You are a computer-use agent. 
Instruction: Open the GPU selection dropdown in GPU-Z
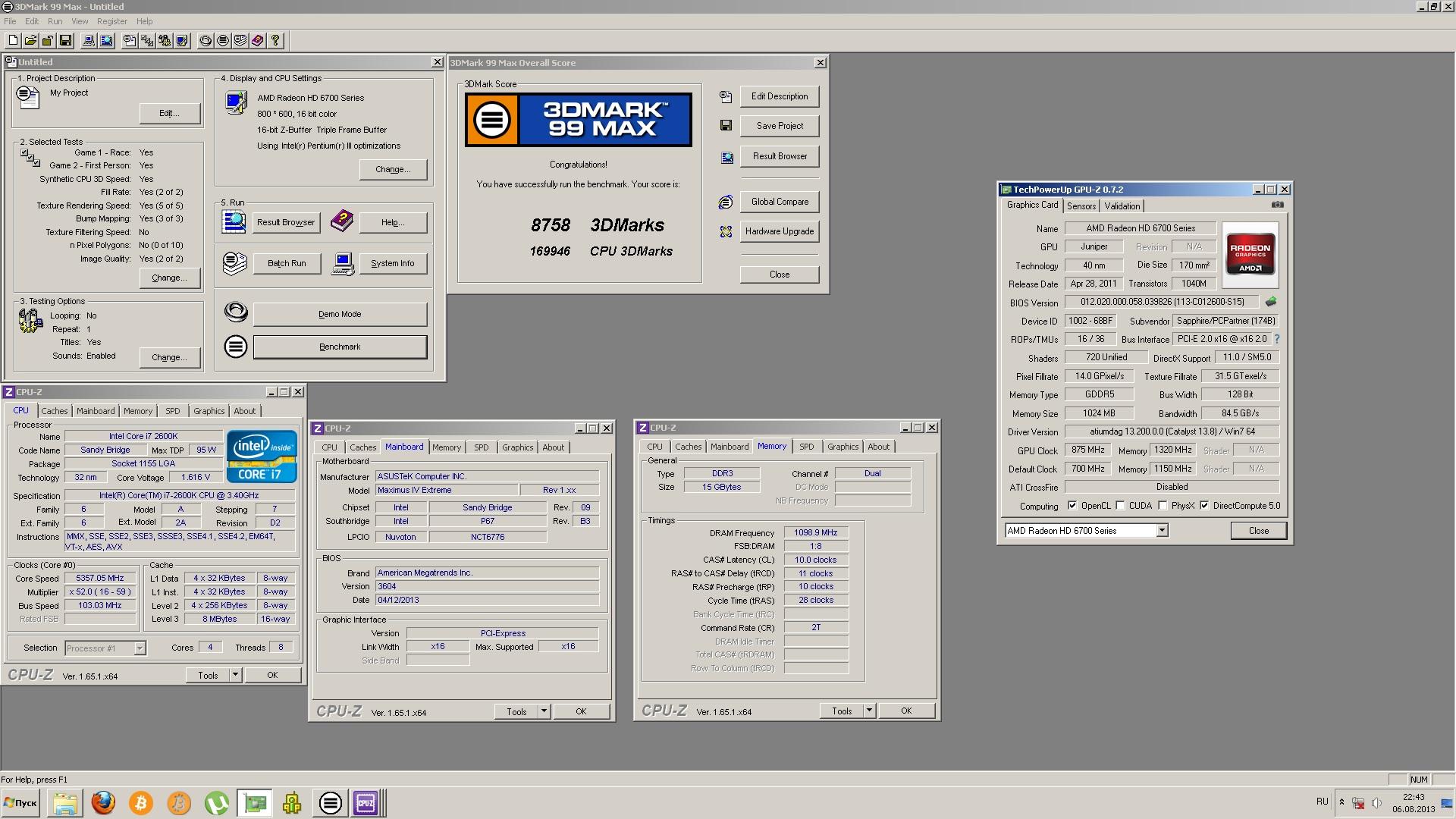[x=1162, y=531]
